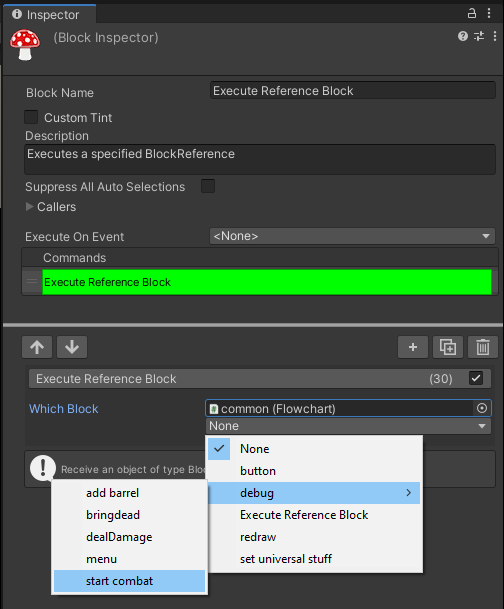Add a new command with plus button
Image resolution: width=504 pixels, height=609 pixels.
coord(413,347)
